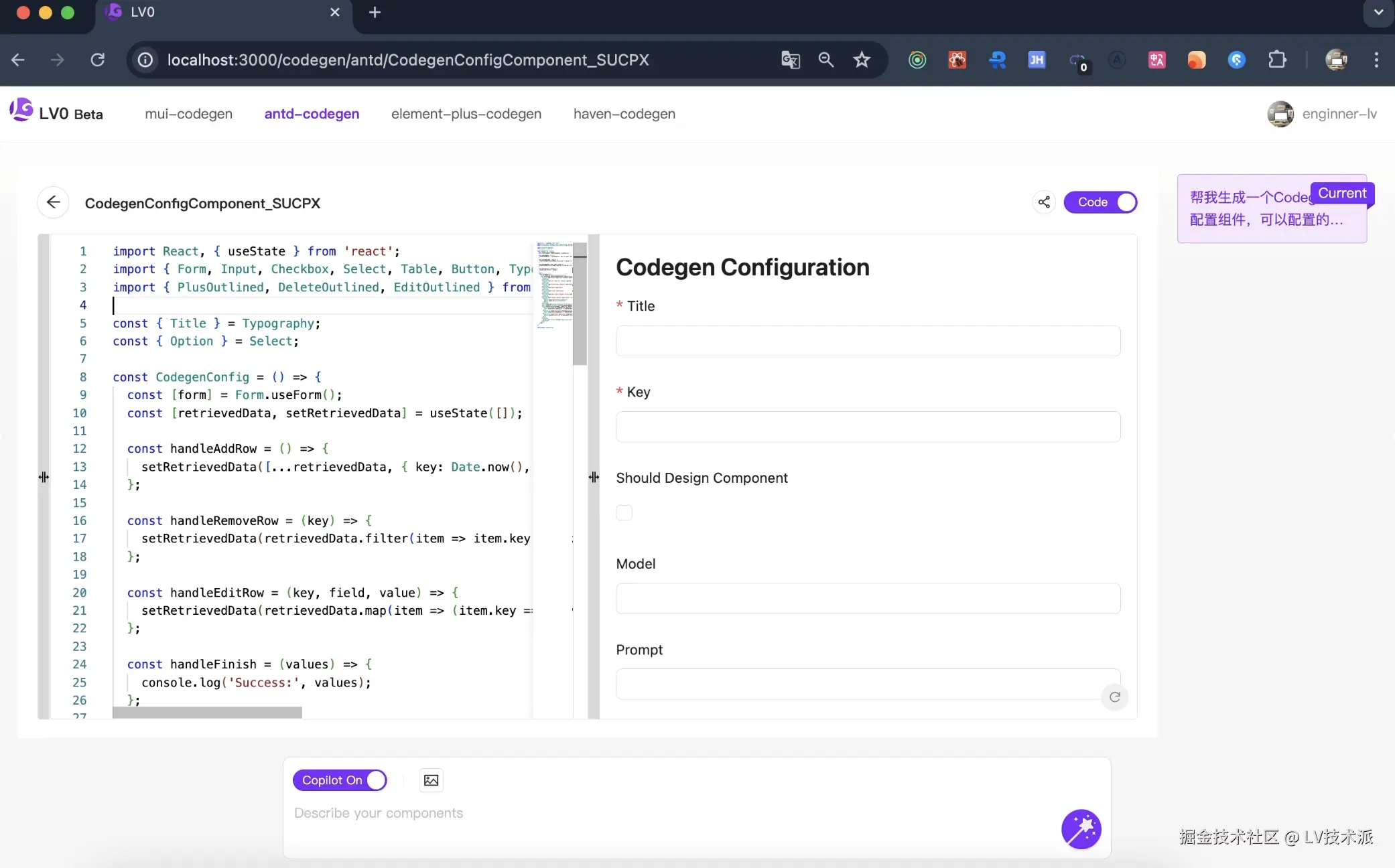
Task: Turn off the Copilot On switch
Action: tap(340, 780)
